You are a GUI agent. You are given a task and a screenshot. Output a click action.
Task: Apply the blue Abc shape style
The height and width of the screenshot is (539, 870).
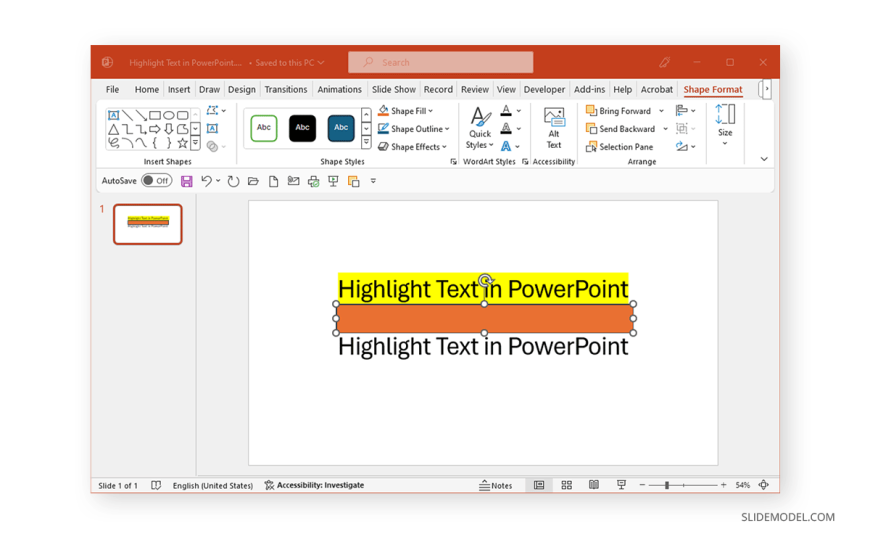(x=341, y=128)
